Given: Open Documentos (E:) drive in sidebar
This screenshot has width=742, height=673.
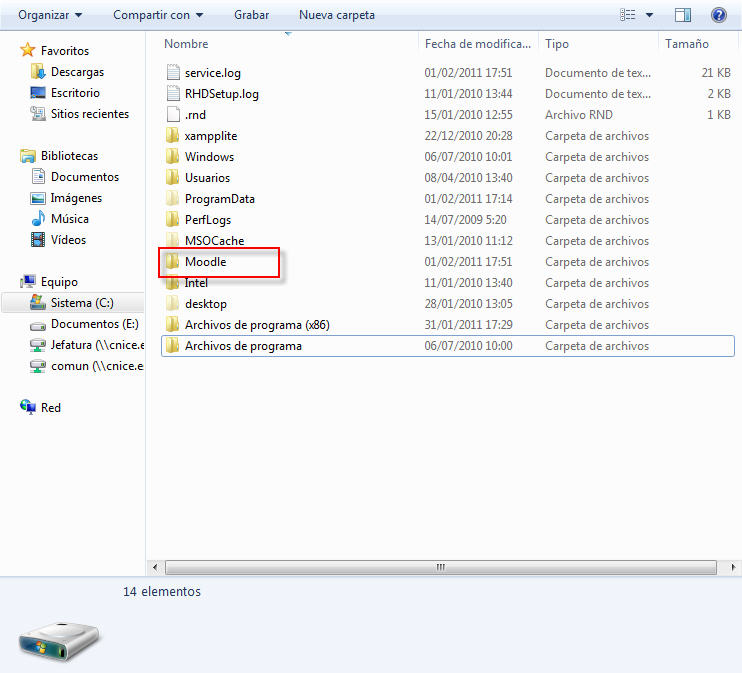Looking at the screenshot, I should point(94,324).
